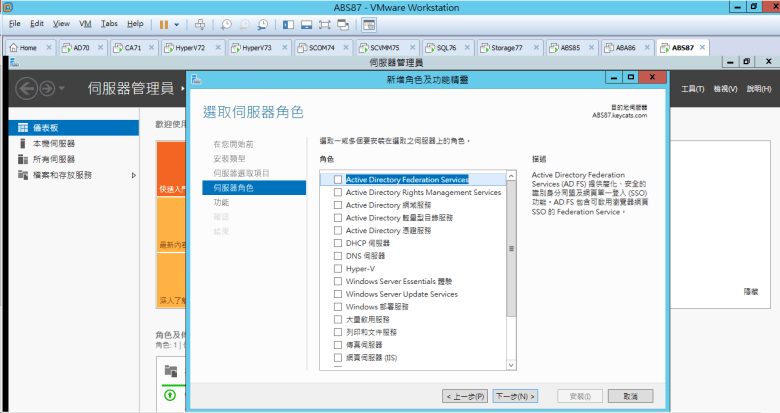Click the VMware pause button in toolbar

coord(165,23)
